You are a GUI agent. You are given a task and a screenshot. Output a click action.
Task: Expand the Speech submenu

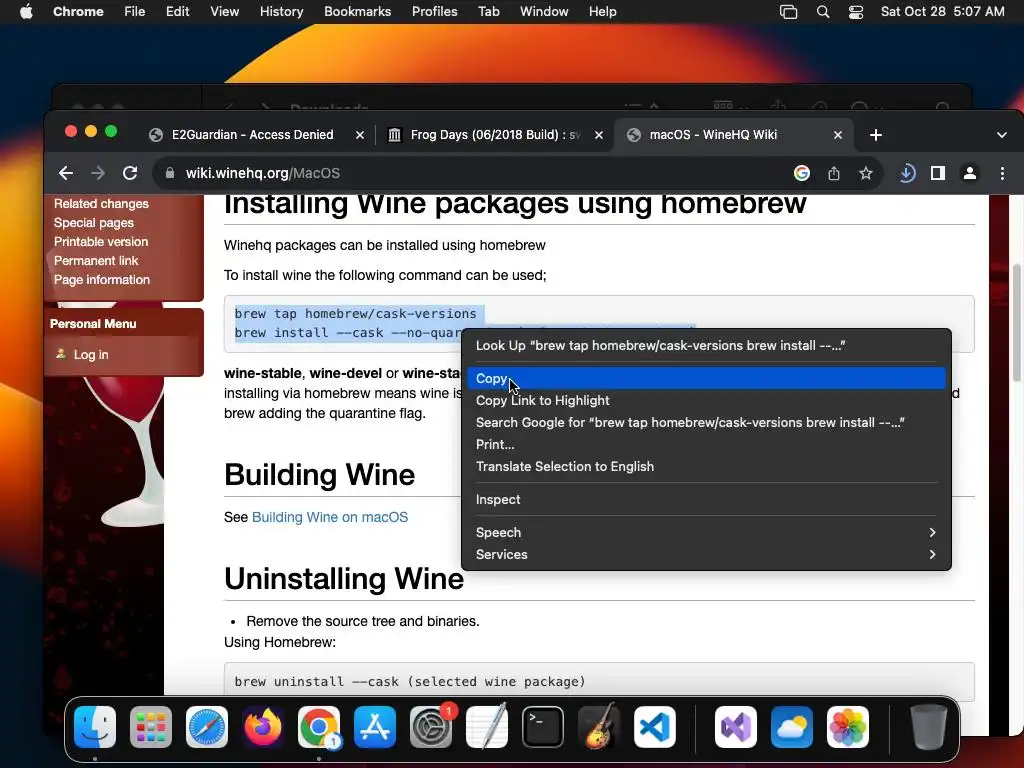707,532
